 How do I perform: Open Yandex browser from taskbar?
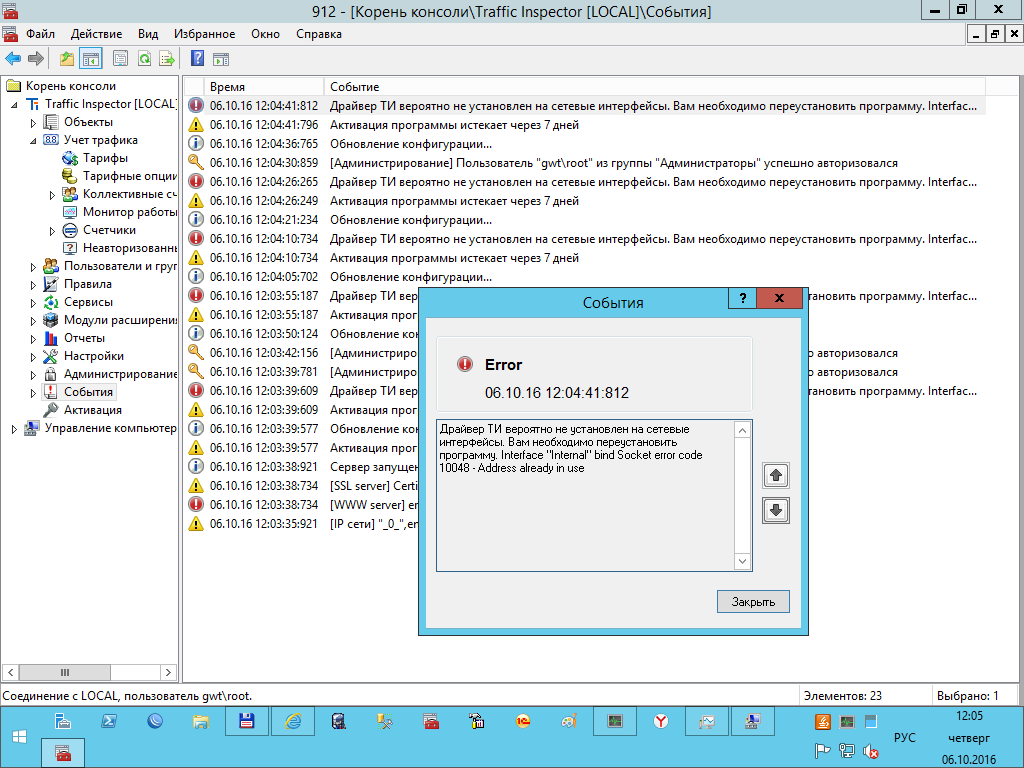[x=661, y=721]
